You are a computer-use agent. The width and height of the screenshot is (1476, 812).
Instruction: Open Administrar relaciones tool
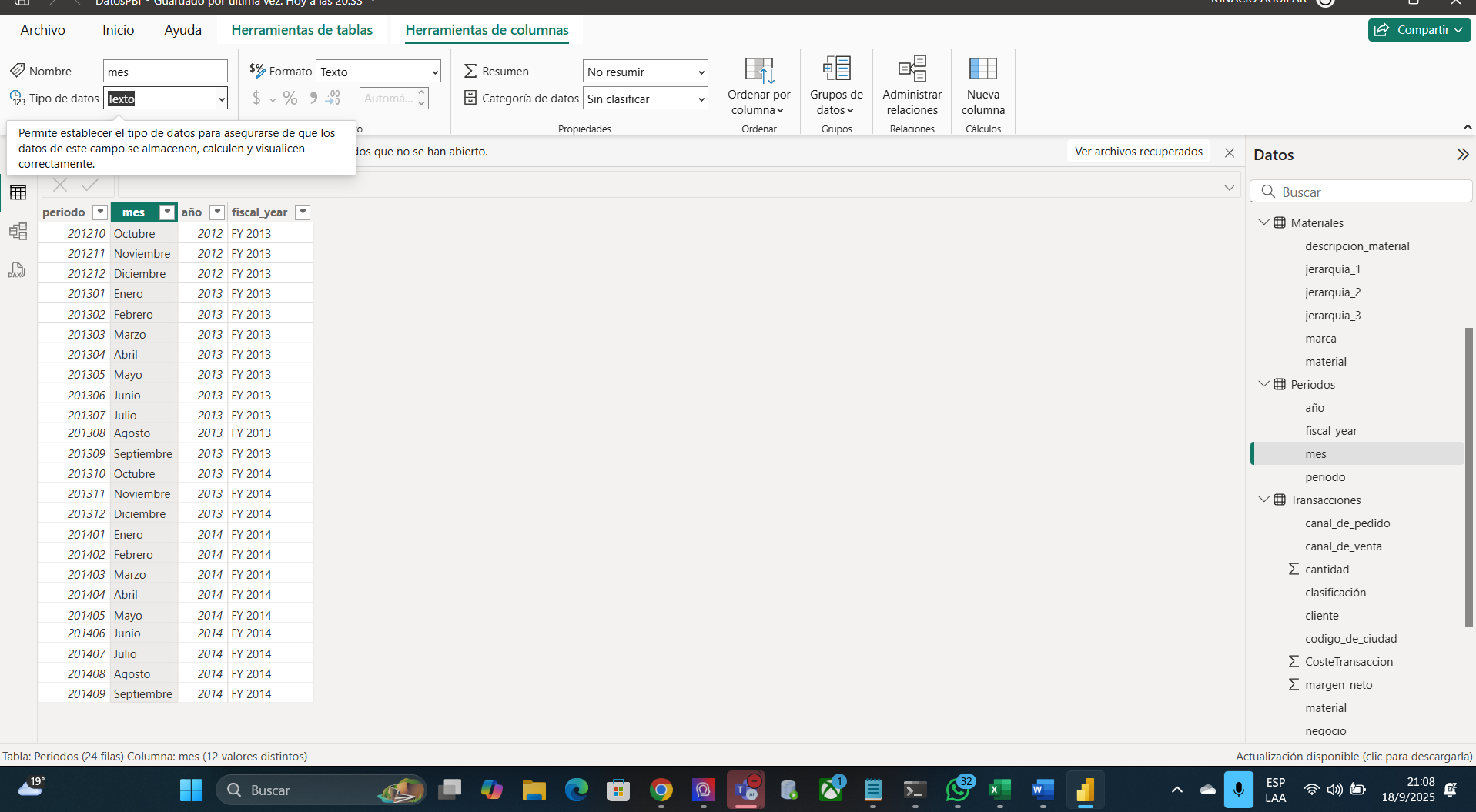(x=912, y=69)
